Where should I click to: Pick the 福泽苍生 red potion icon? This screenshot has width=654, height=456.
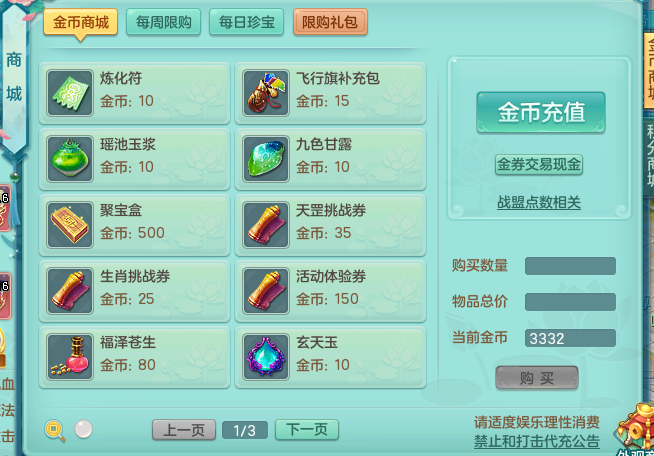(70, 357)
